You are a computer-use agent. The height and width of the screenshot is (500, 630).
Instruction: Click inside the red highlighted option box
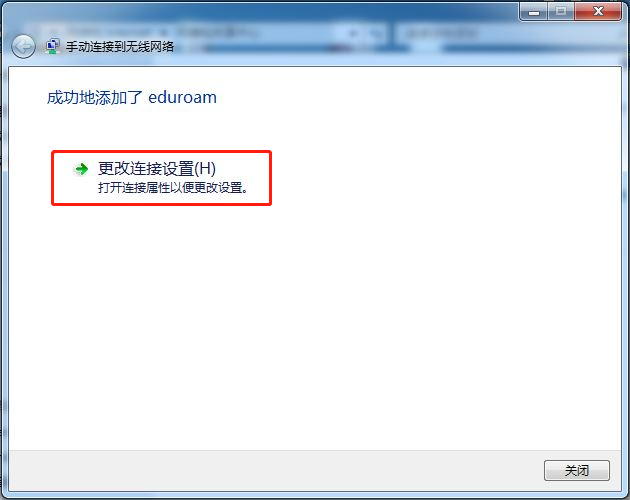coord(162,178)
